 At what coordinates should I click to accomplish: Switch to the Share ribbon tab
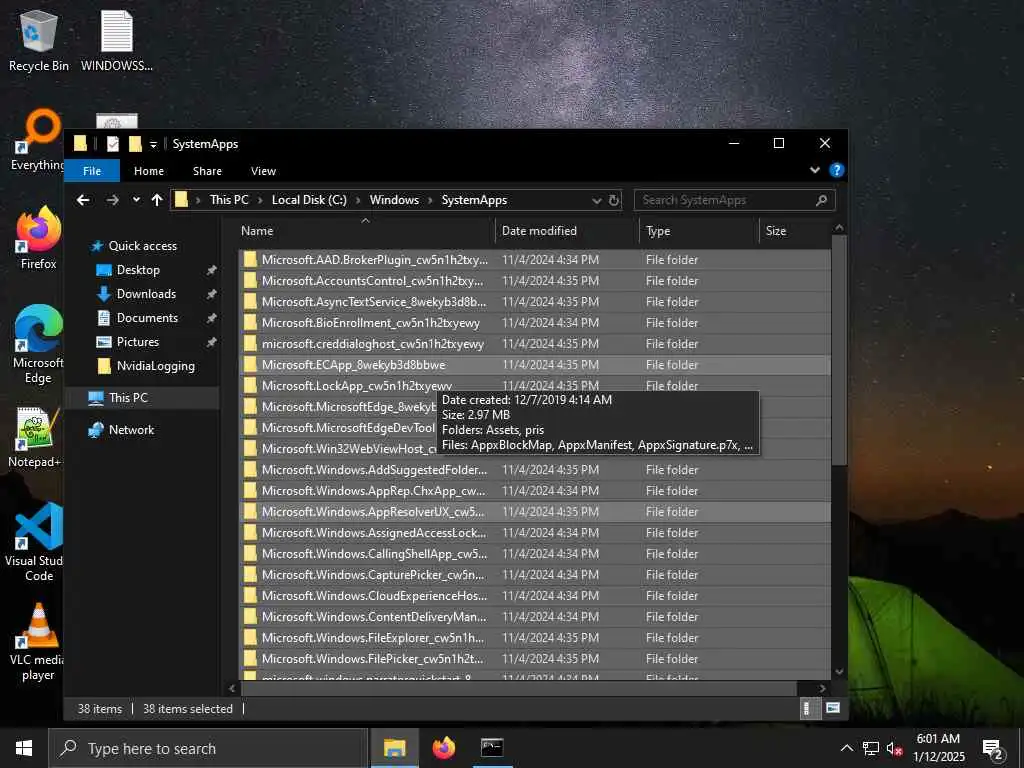(x=207, y=170)
